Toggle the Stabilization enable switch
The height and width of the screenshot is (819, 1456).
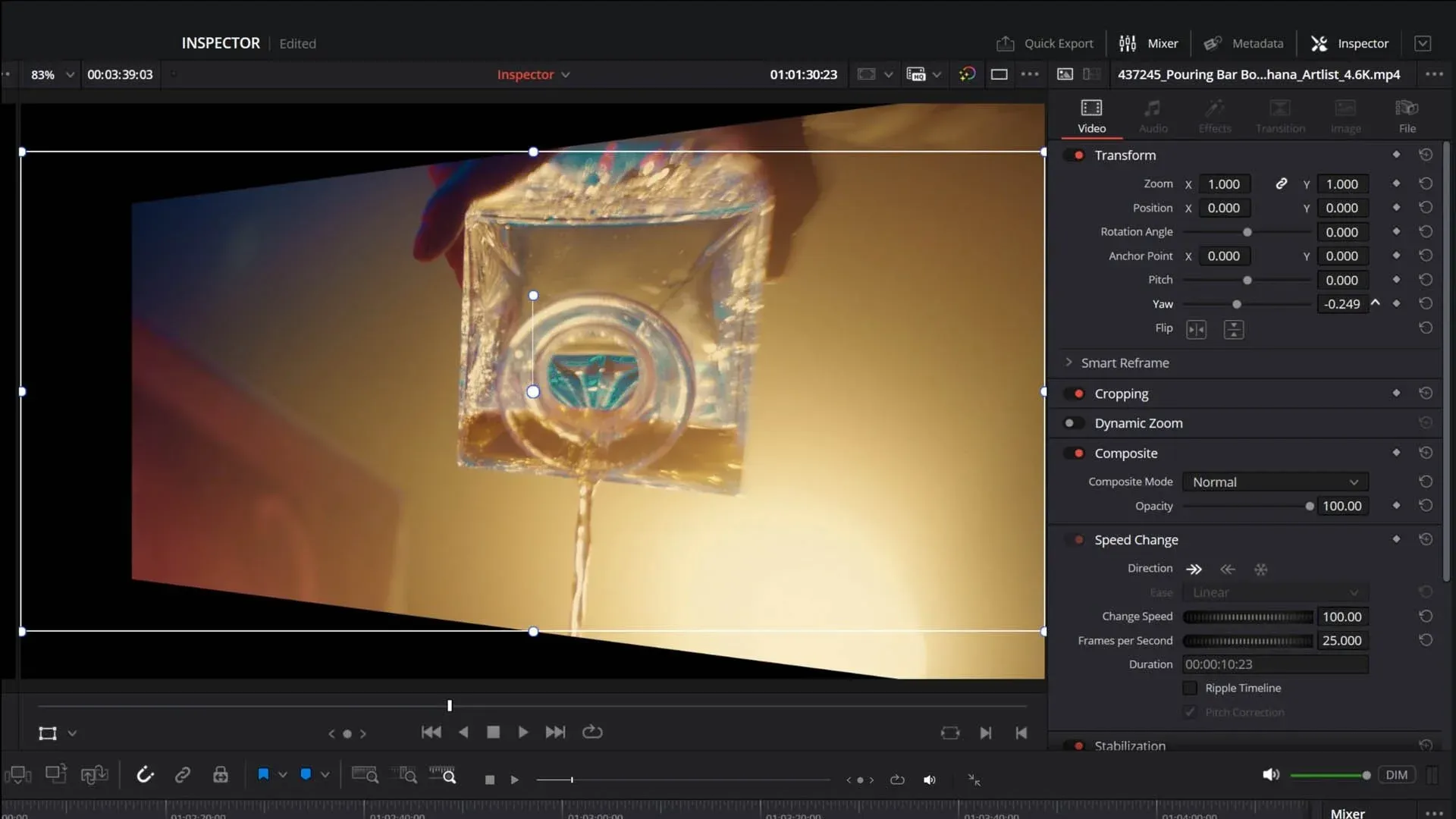(1074, 746)
